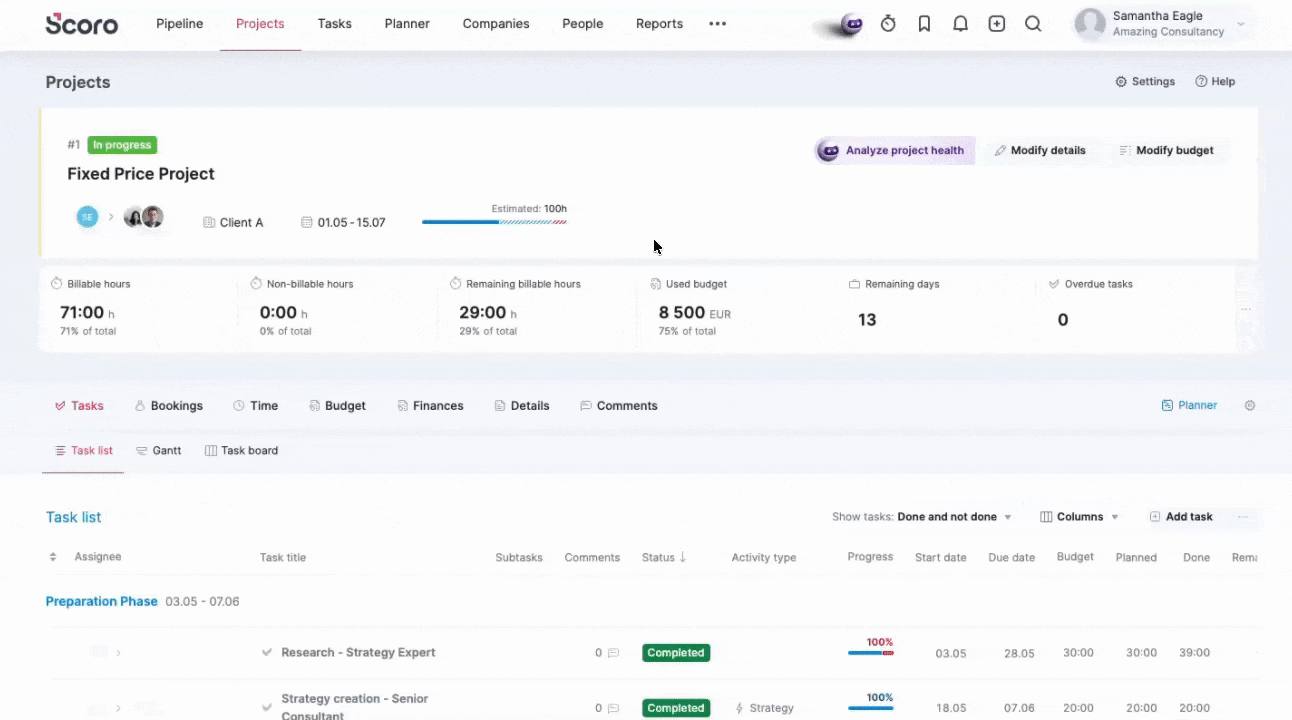Expand assignee chevron in Strategy creation row
The image size is (1292, 720).
pyautogui.click(x=118, y=708)
